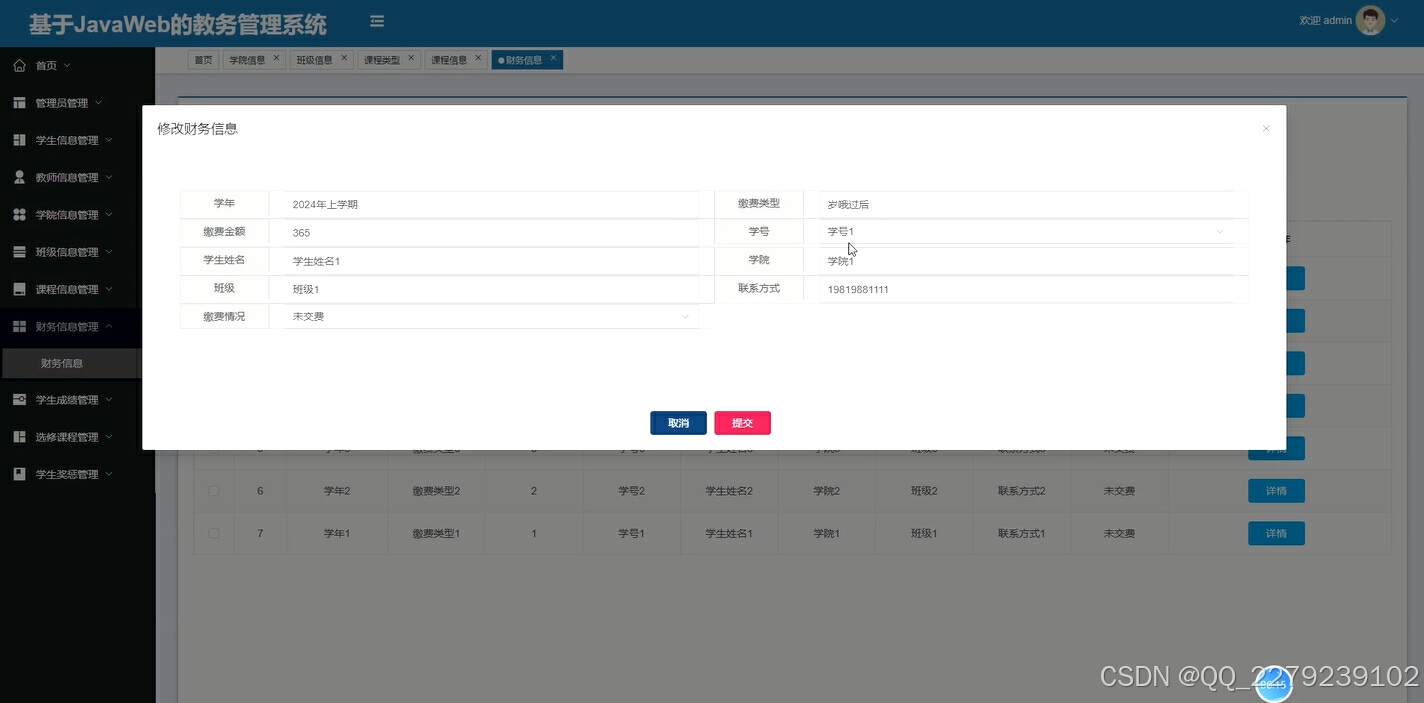Open the 课程类型 tab

(383, 59)
